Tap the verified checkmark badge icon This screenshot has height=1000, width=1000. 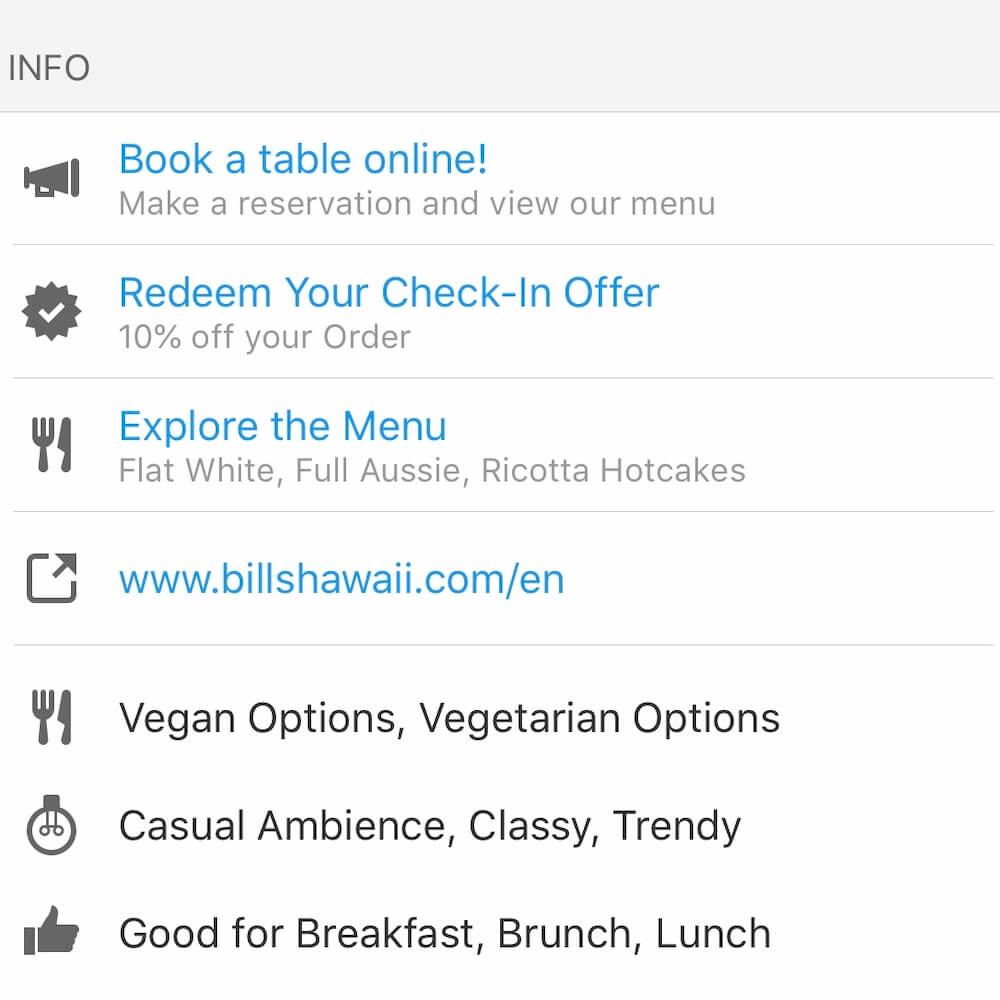pyautogui.click(x=52, y=311)
